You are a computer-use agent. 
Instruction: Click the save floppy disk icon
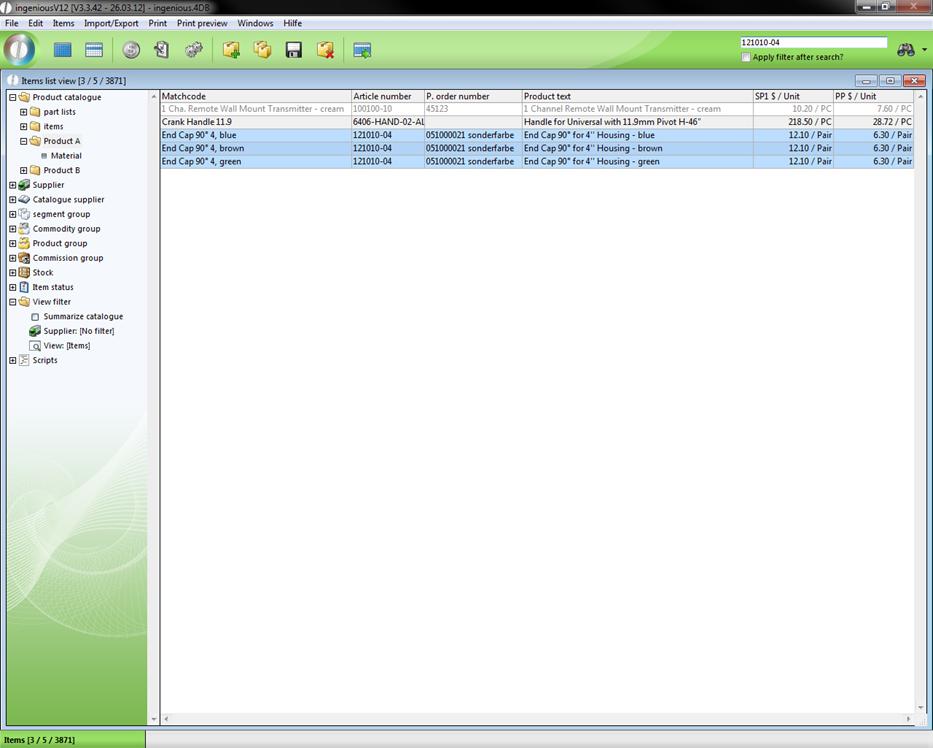294,50
